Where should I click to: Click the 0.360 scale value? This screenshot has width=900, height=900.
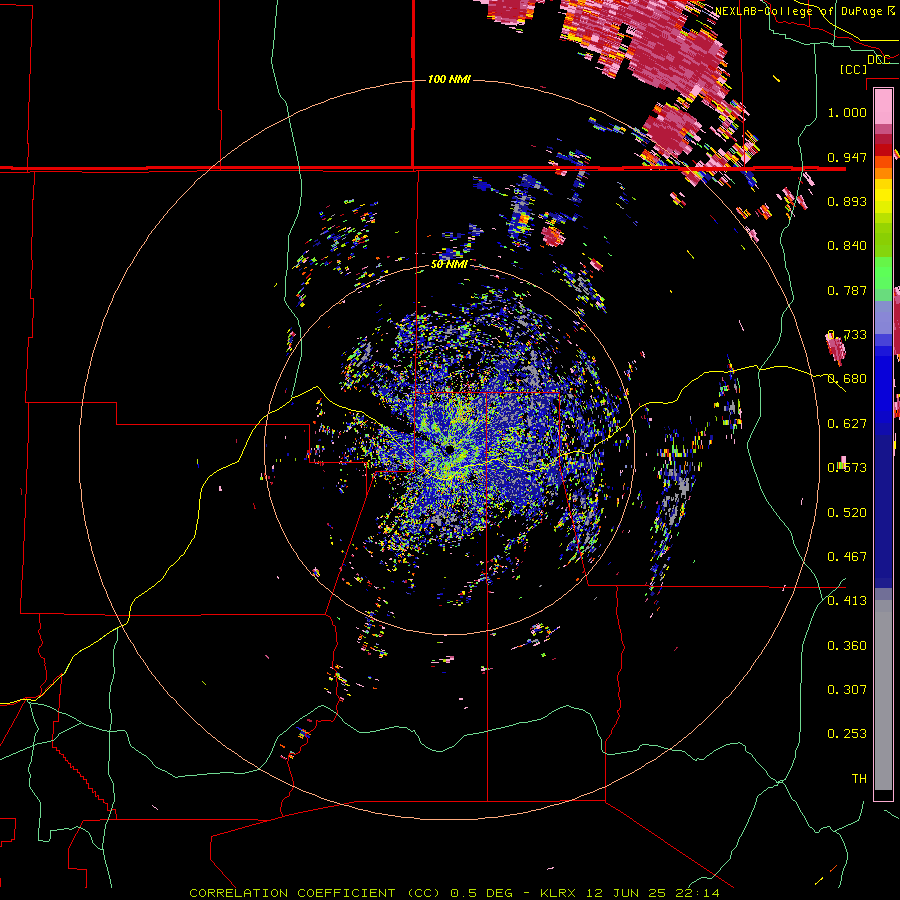847,646
